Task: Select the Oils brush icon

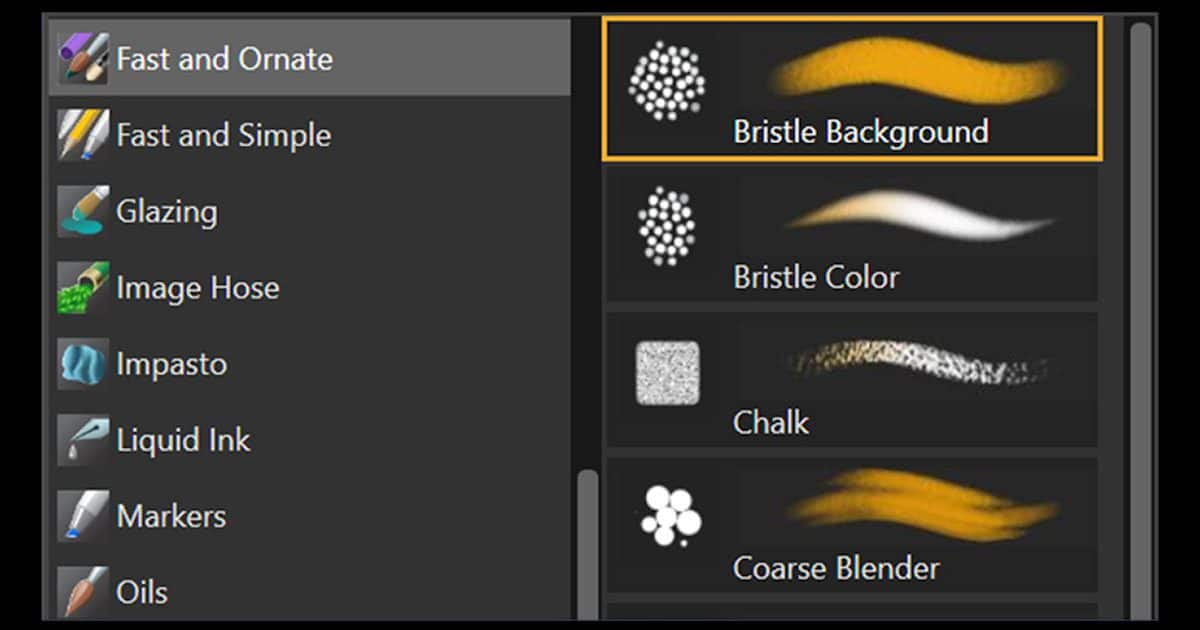Action: [85, 591]
